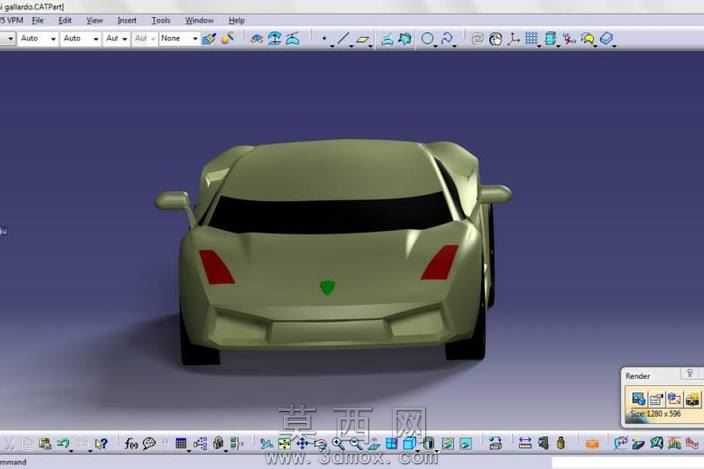
Task: Click the Fit All In icon
Action: [284, 443]
